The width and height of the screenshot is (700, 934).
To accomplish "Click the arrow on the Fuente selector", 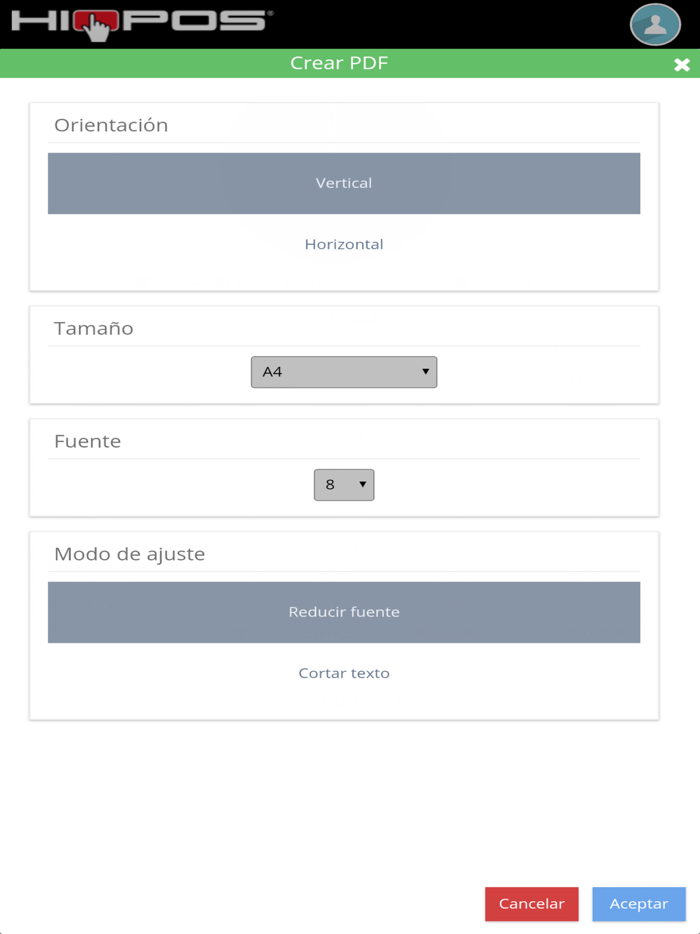I will [362, 485].
